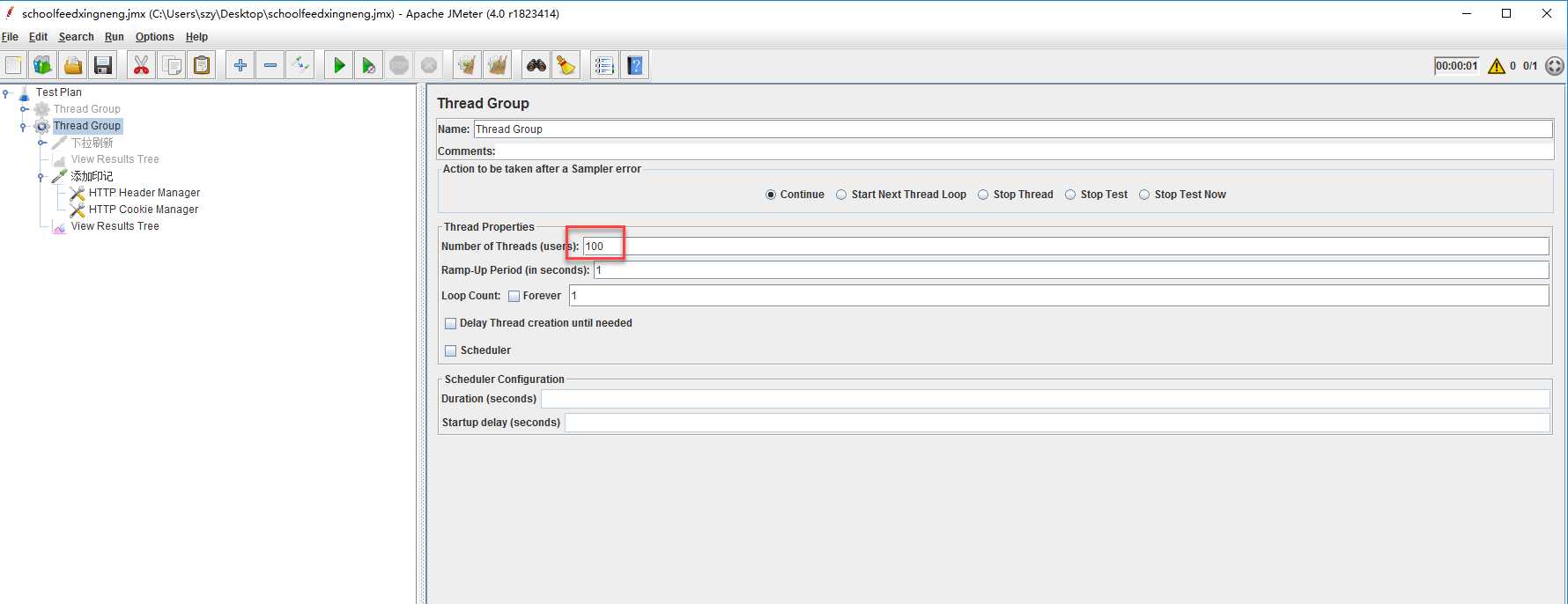The height and width of the screenshot is (604, 1568).
Task: Click the Duration (seconds) field
Action: coord(1045,399)
